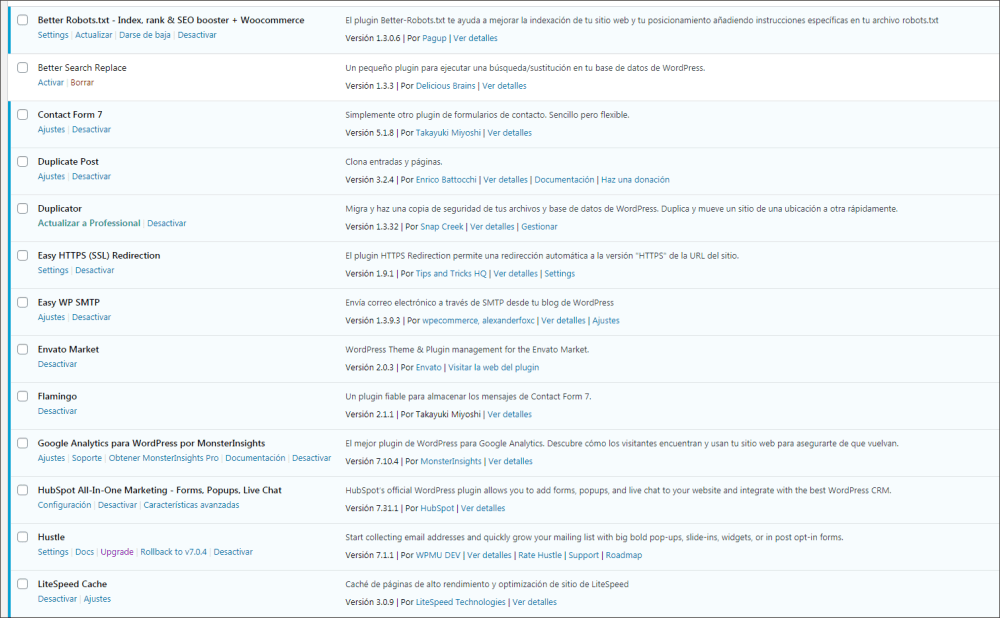
Task: Tick the Google Analytics MonsterInsights checkbox
Action: [22, 443]
